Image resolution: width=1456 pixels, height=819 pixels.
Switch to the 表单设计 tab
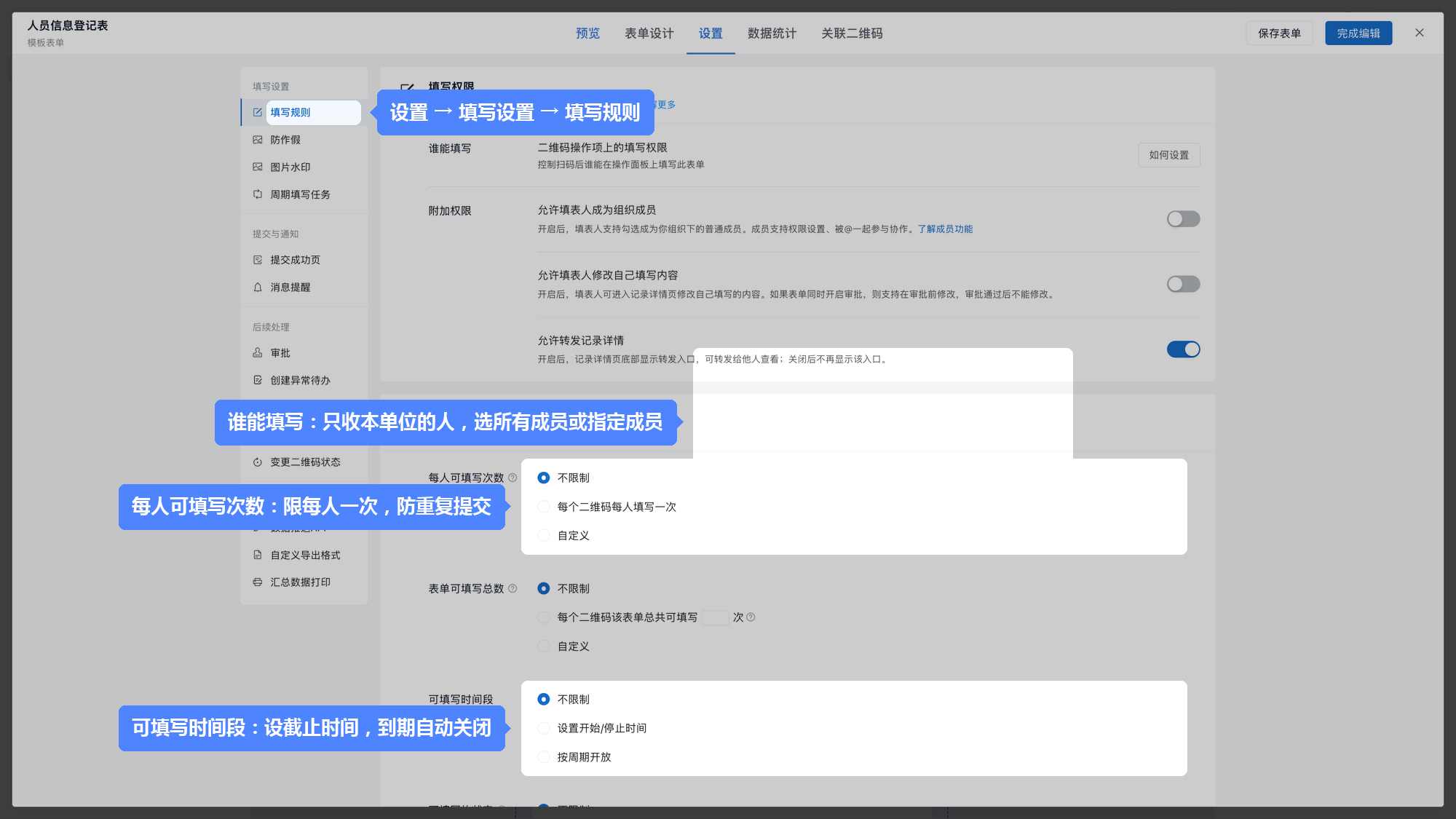pos(649,33)
